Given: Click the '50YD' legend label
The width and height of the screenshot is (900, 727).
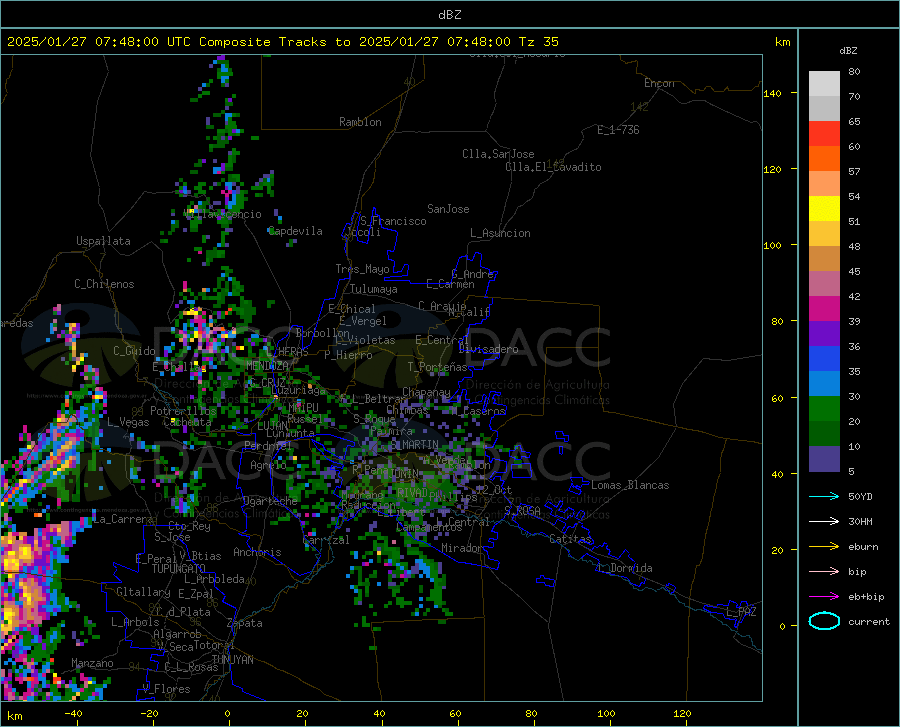Looking at the screenshot, I should click(x=860, y=496).
